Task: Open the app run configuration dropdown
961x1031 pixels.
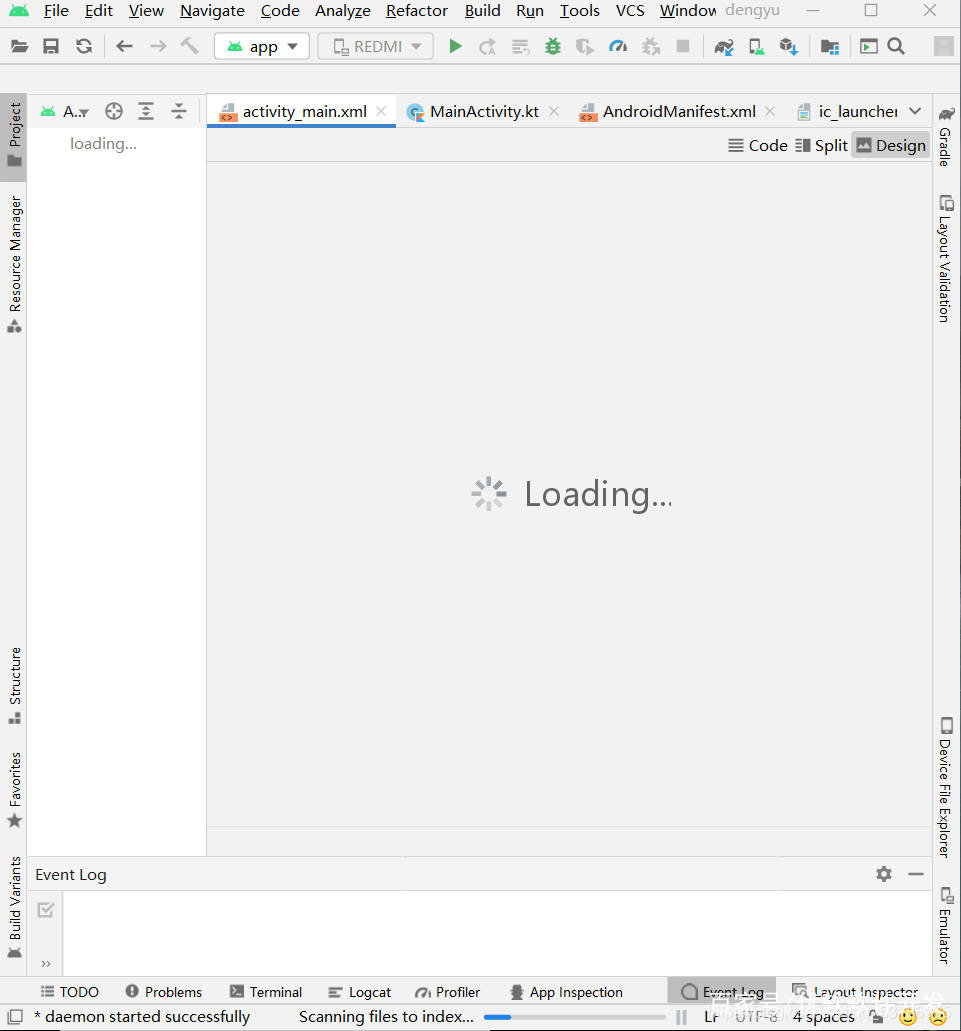Action: tap(262, 47)
